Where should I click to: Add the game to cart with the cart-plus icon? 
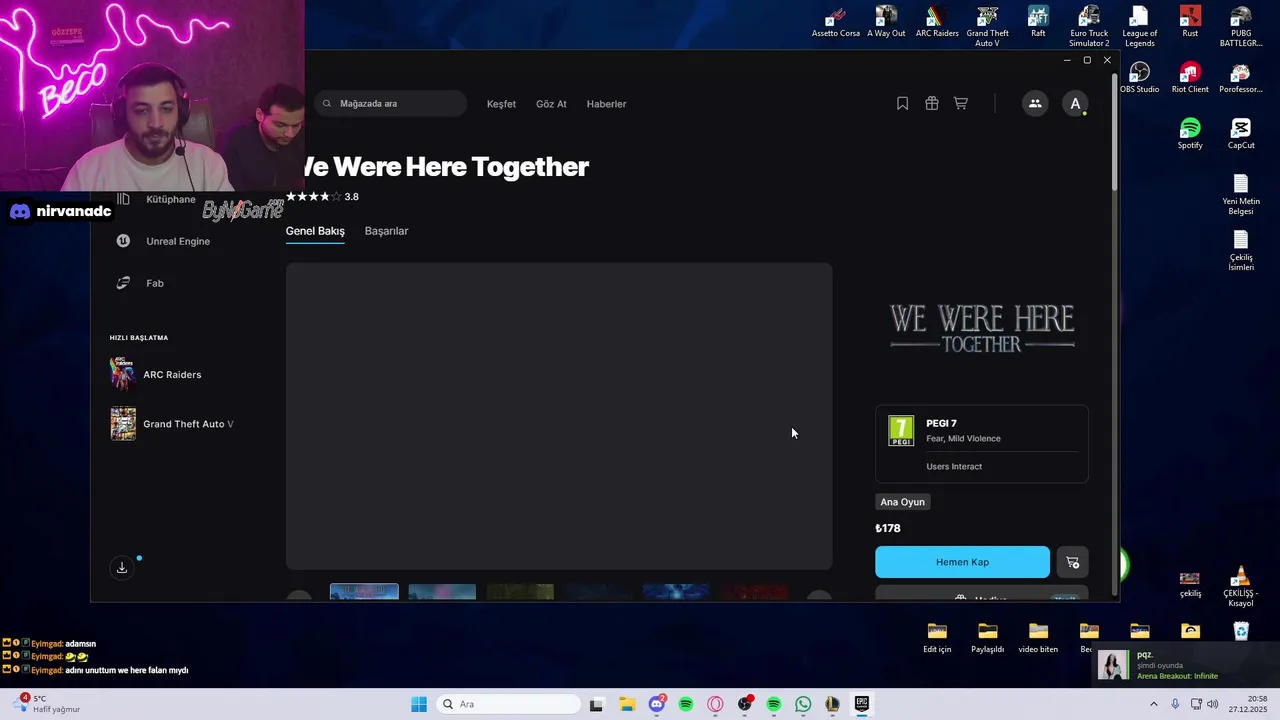click(1073, 562)
